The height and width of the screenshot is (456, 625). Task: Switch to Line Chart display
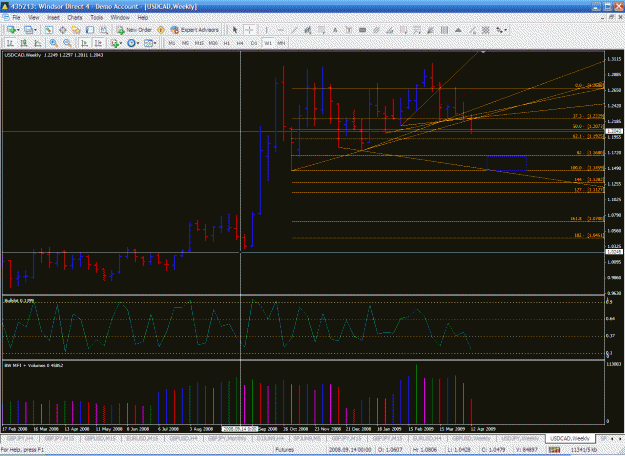coord(38,43)
